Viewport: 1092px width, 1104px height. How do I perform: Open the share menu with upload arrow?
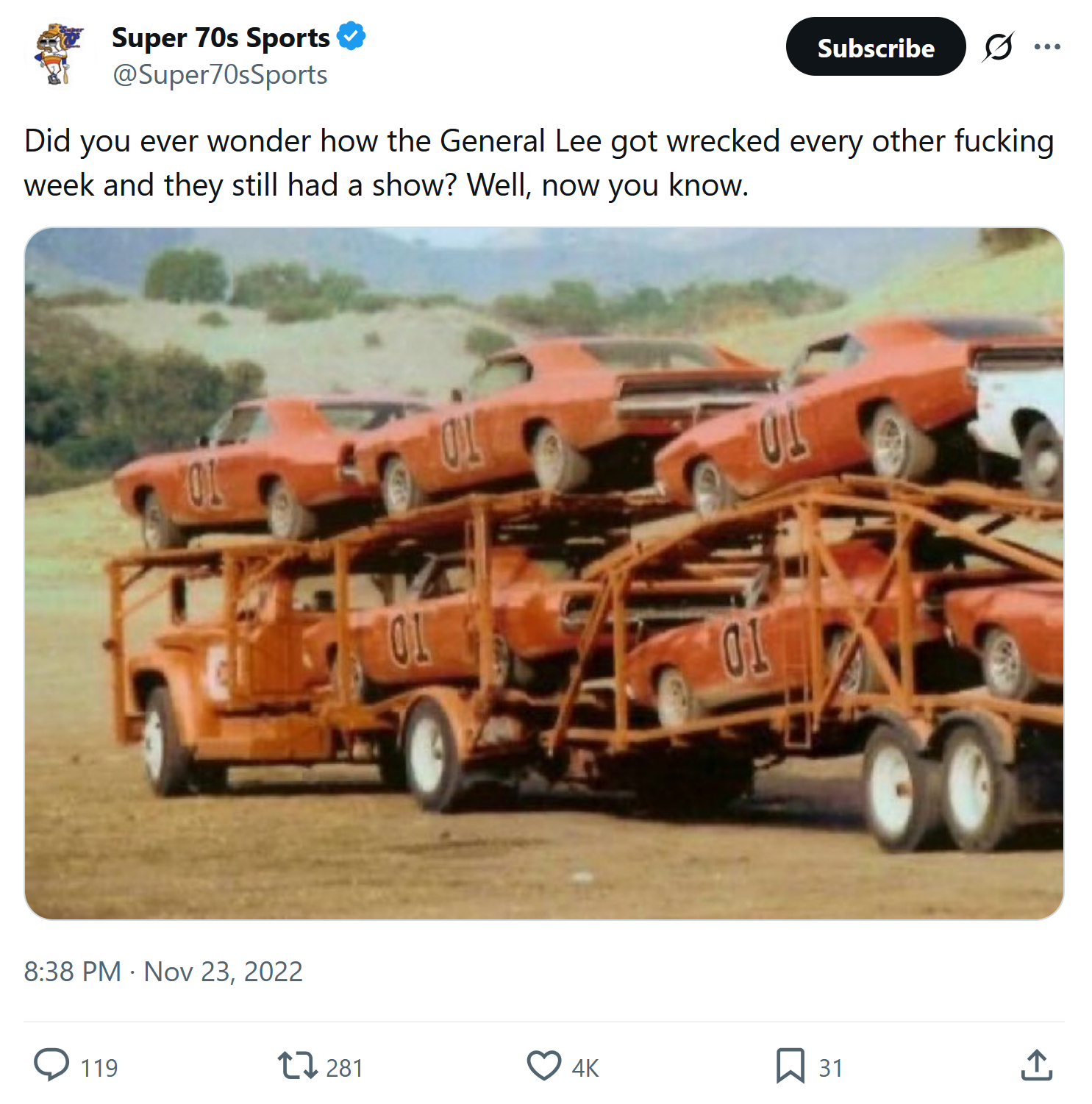1037,1065
